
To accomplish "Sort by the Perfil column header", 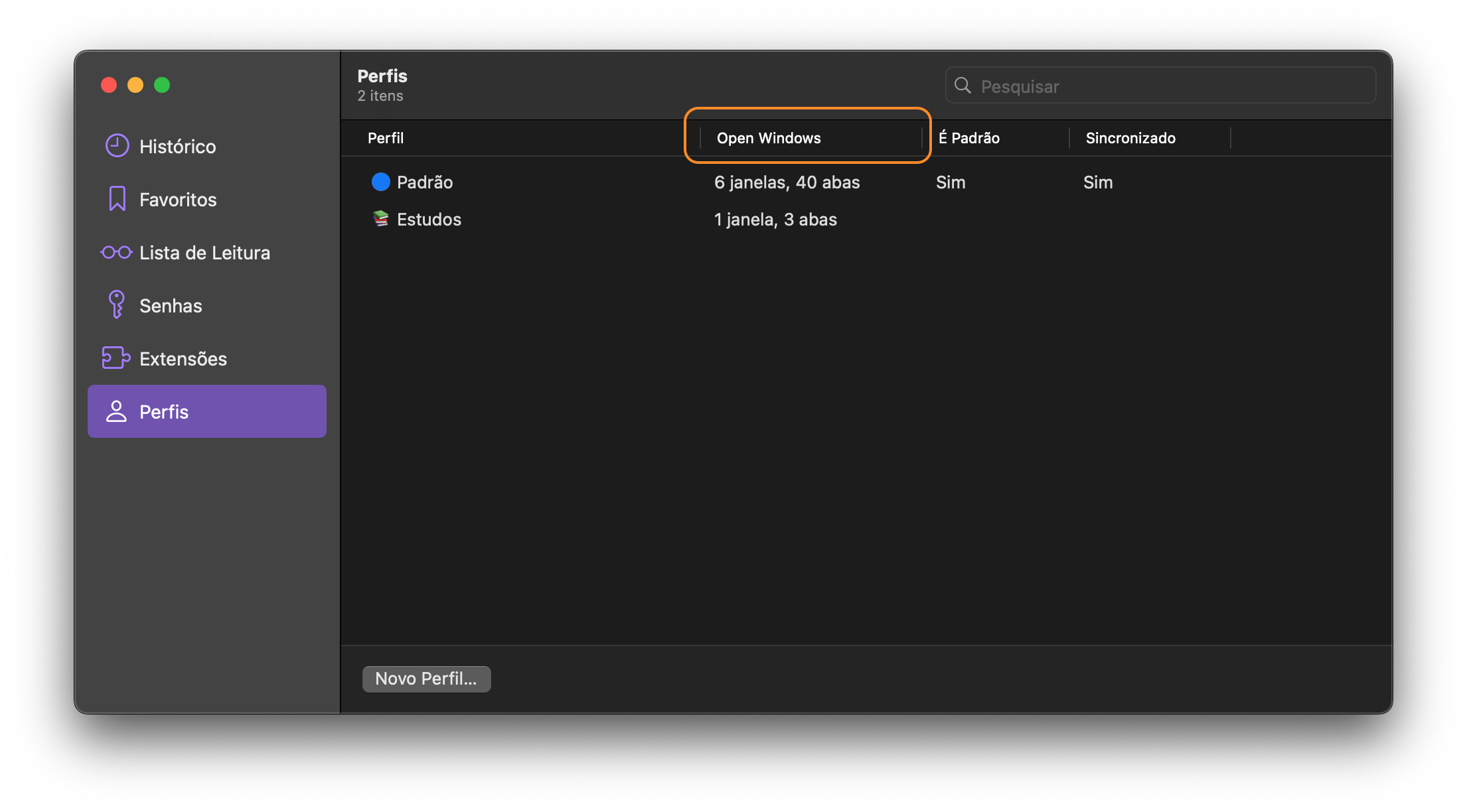I will pos(386,138).
